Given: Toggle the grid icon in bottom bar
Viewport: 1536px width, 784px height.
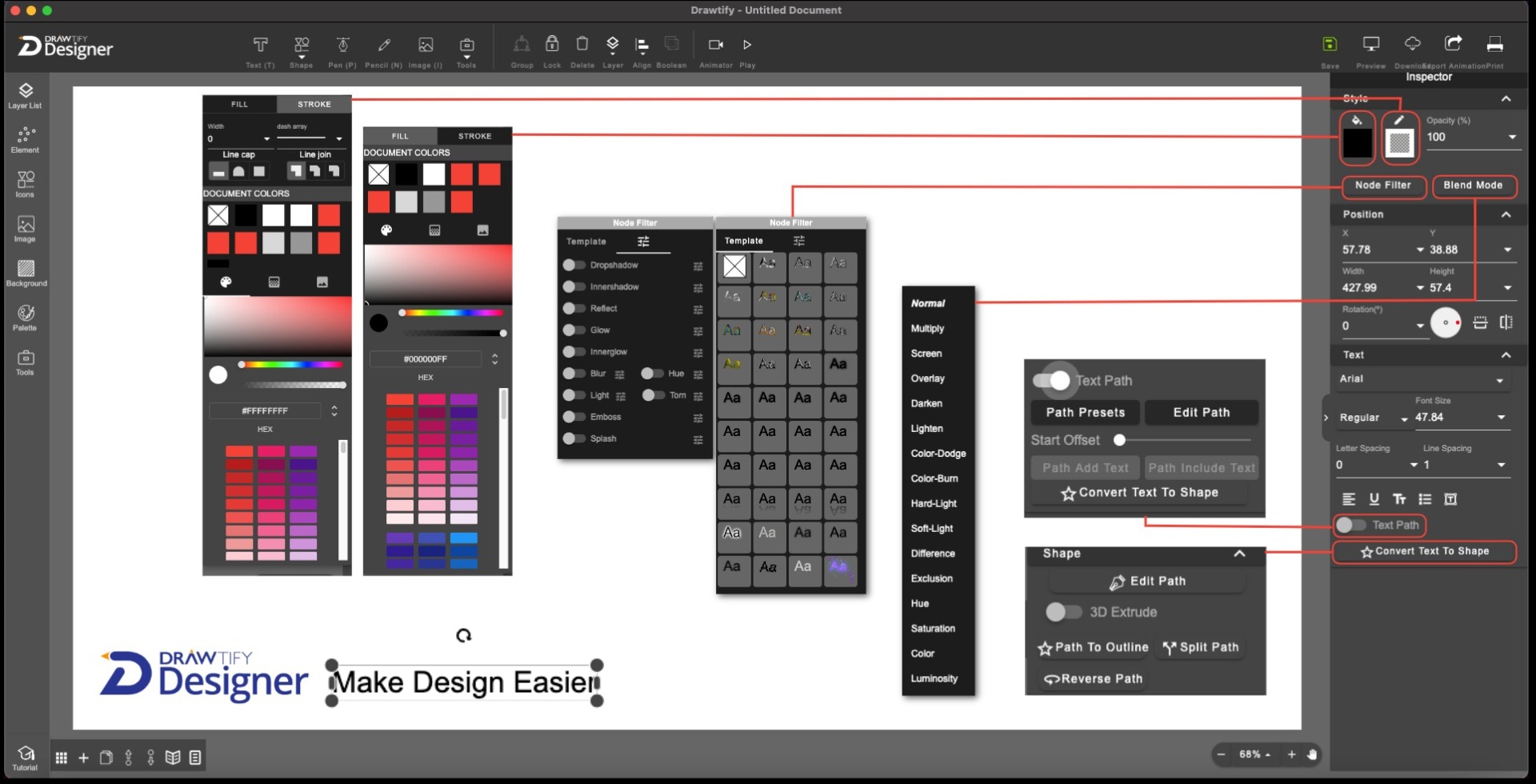Looking at the screenshot, I should point(62,758).
